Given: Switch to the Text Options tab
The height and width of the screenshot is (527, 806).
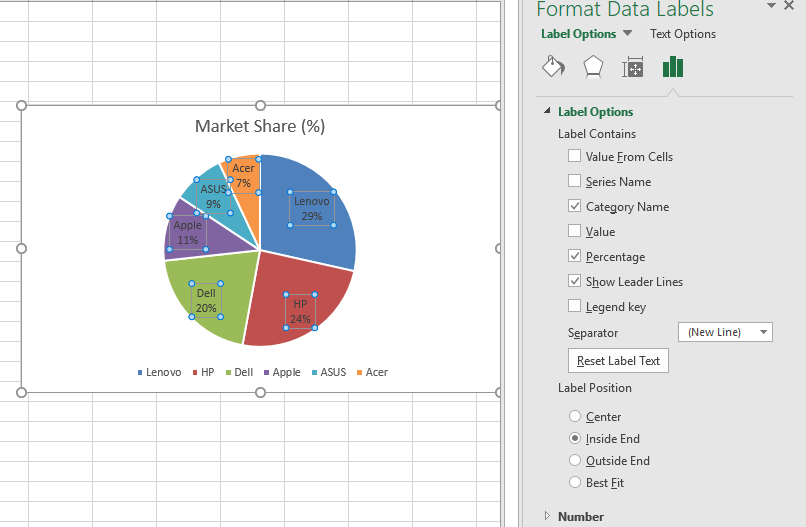Looking at the screenshot, I should point(682,34).
